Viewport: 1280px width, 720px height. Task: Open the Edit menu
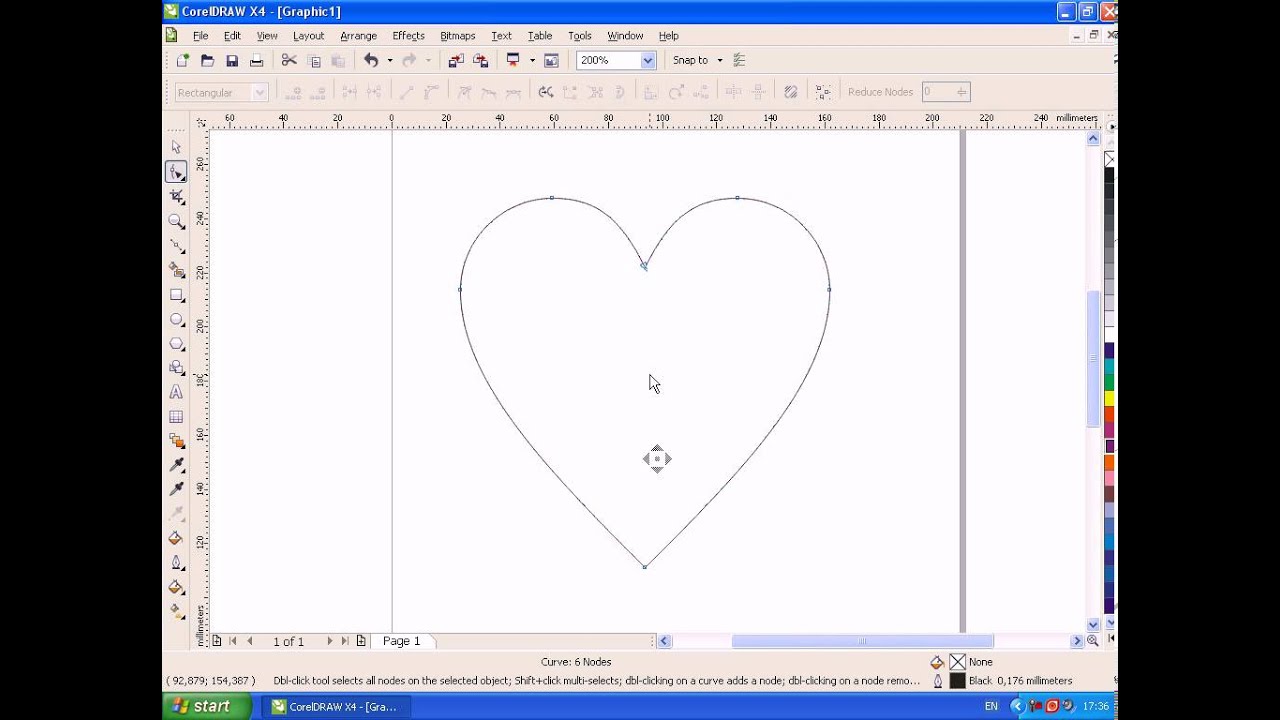coord(232,36)
